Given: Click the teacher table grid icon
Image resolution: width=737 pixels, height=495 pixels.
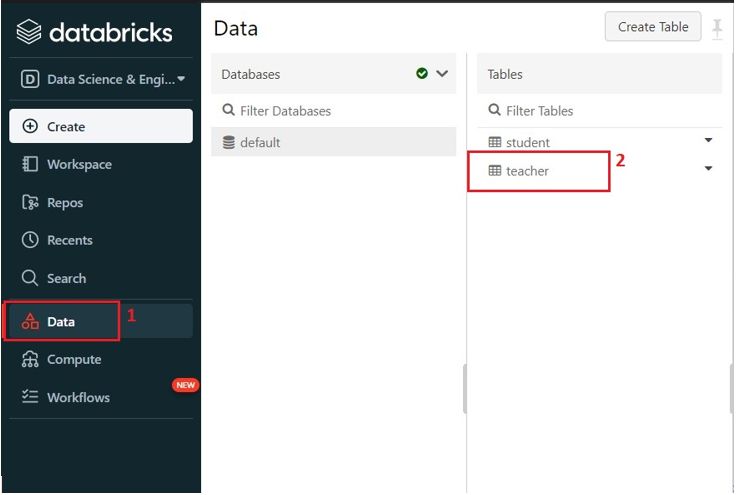Looking at the screenshot, I should tap(495, 171).
